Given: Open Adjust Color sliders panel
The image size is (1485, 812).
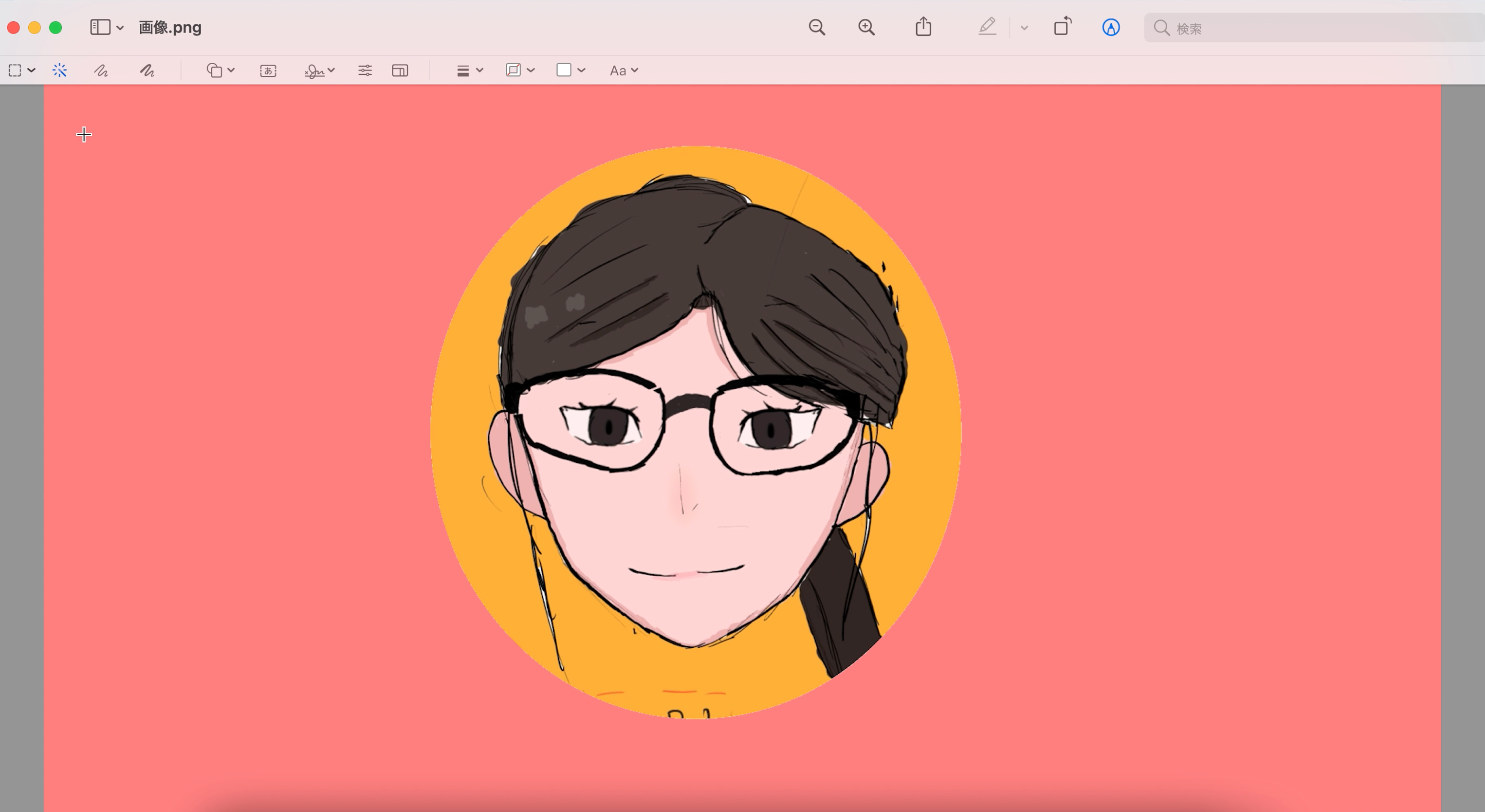Looking at the screenshot, I should [x=365, y=70].
